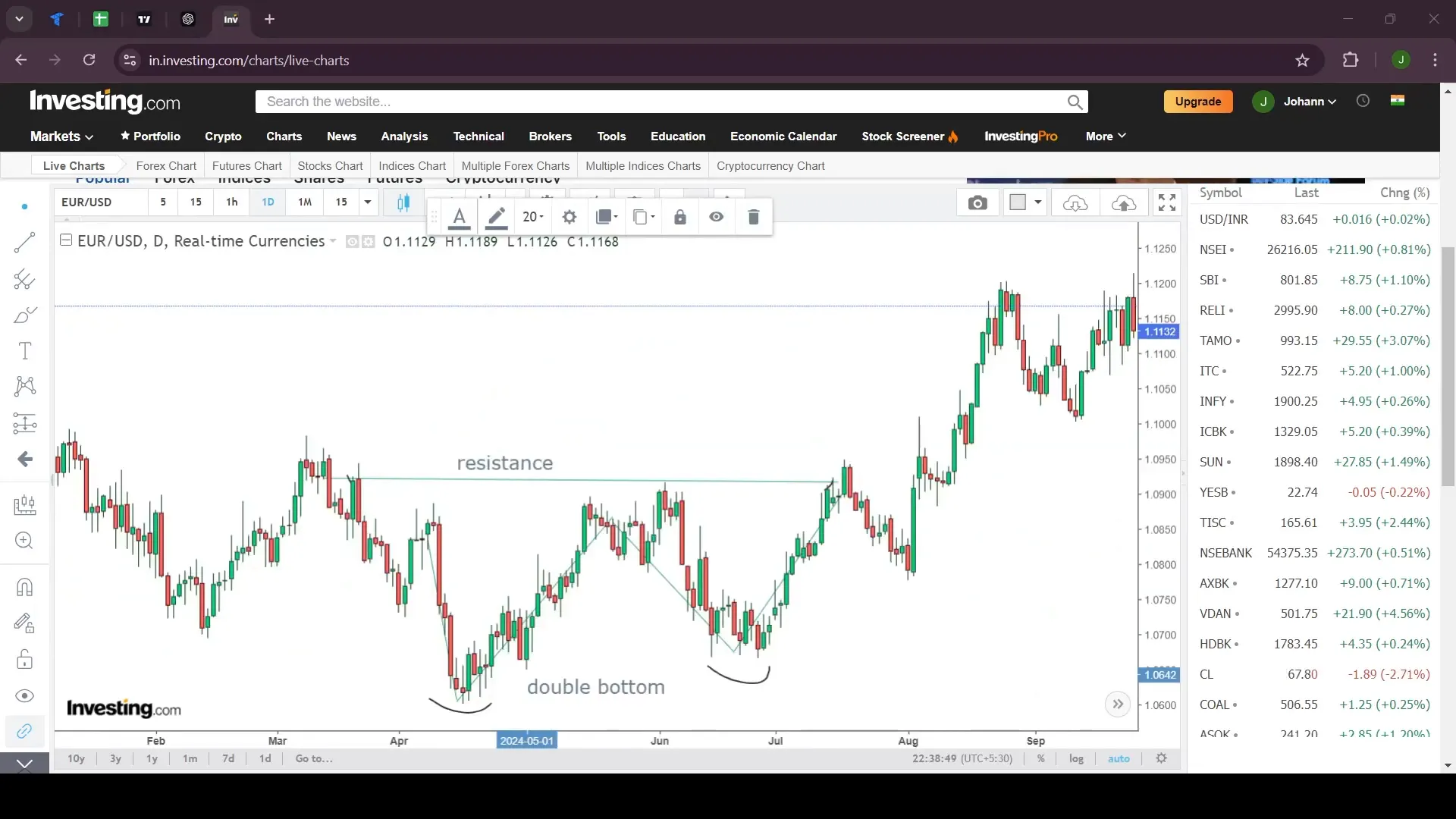This screenshot has height=819, width=1456.
Task: Open the Markets dropdown menu
Action: click(x=61, y=136)
